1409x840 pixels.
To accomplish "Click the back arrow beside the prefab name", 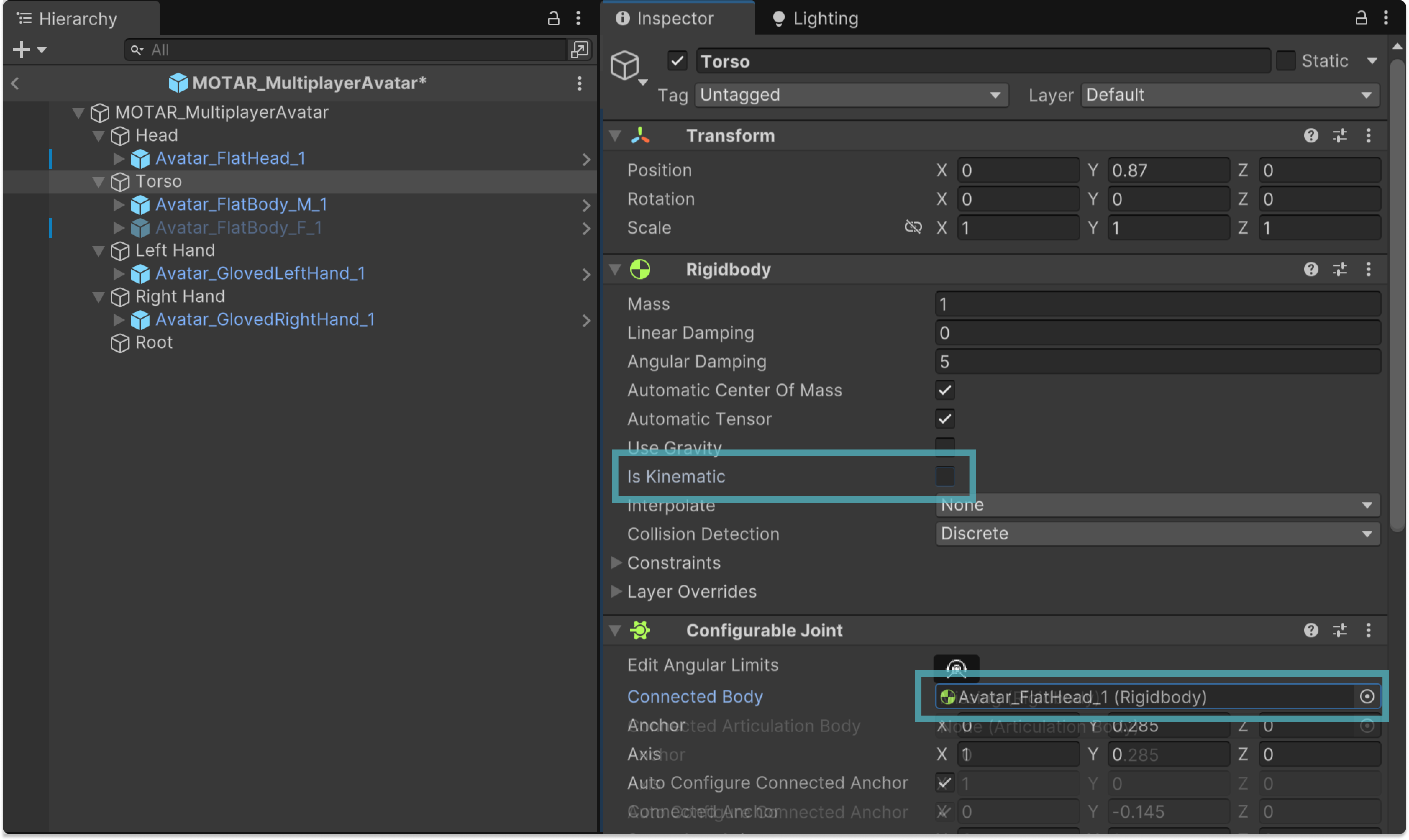I will click(15, 84).
